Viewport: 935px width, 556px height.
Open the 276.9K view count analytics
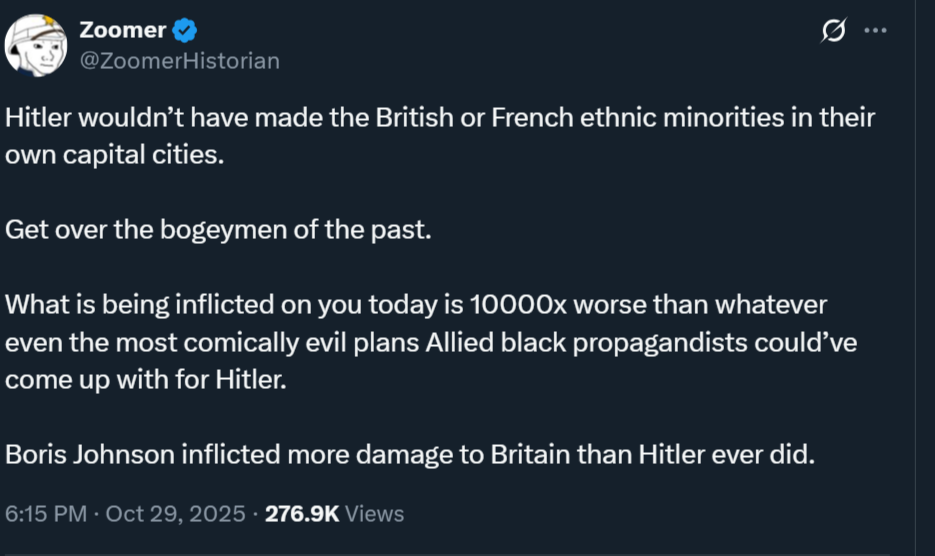tap(300, 514)
